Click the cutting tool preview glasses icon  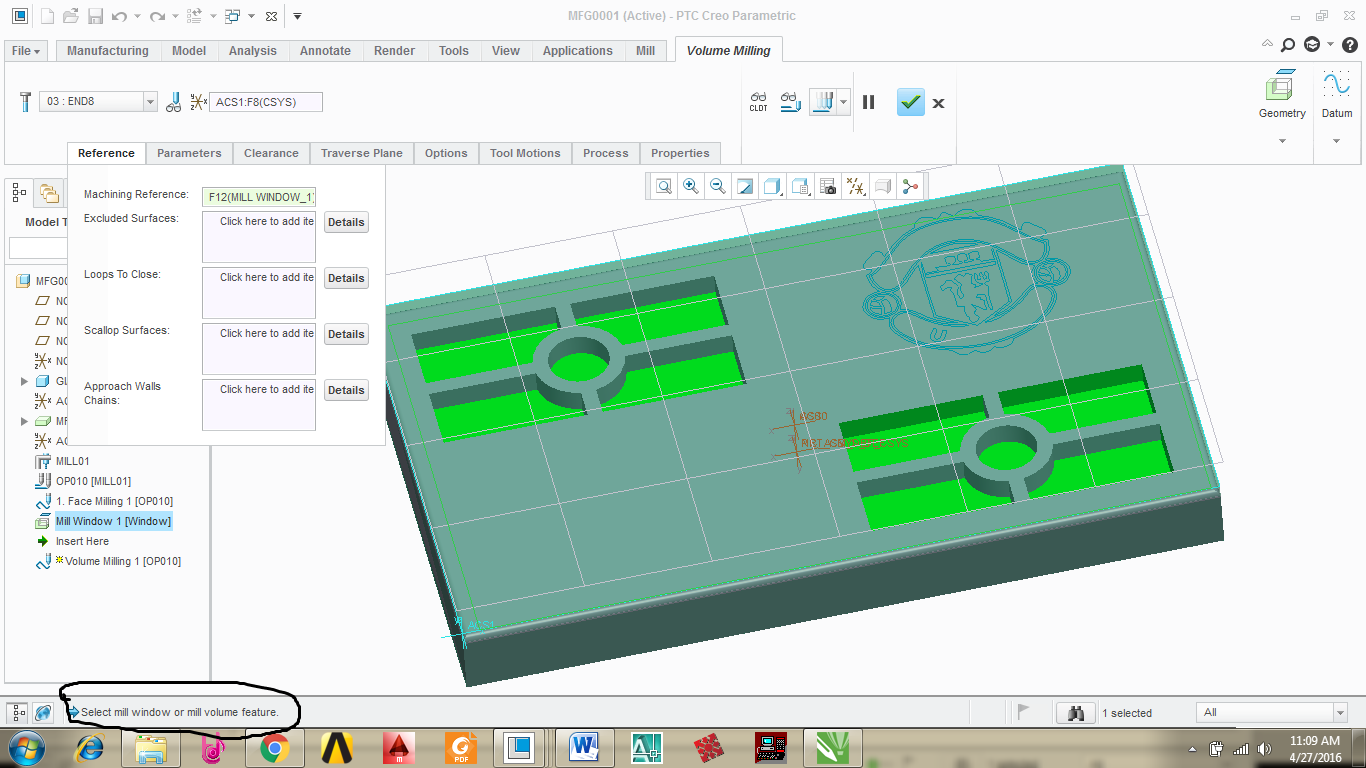tap(174, 101)
